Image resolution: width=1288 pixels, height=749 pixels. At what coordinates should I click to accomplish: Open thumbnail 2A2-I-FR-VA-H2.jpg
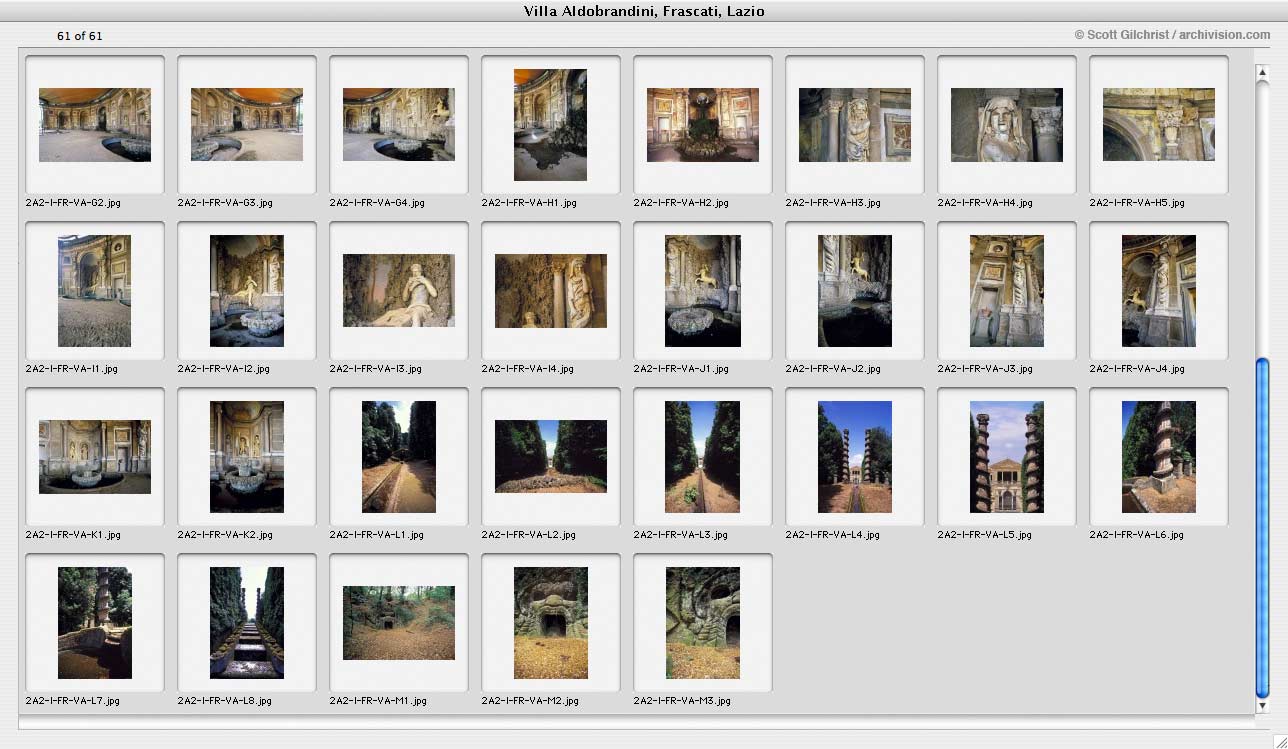click(703, 125)
